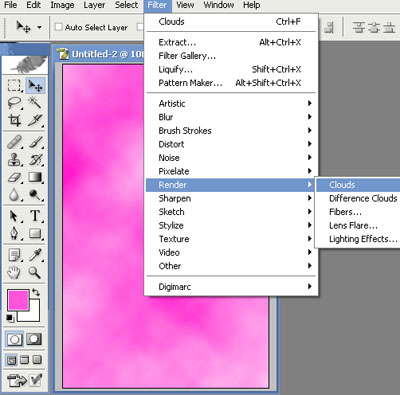The image size is (400, 395).
Task: Select the Move tool in toolbox
Action: click(35, 85)
